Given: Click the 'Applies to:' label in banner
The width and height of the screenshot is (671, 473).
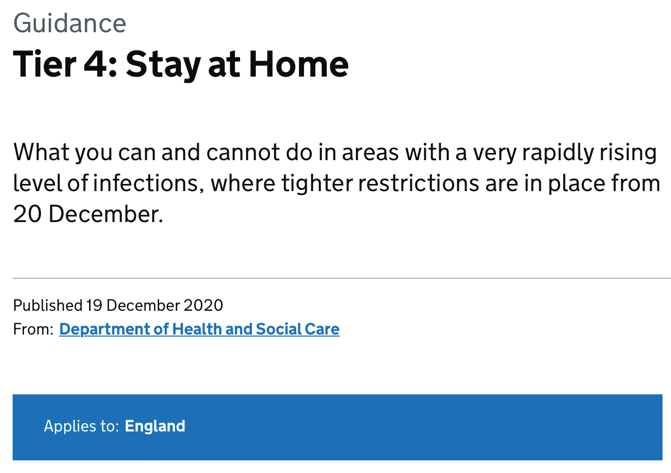Looking at the screenshot, I should [80, 426].
